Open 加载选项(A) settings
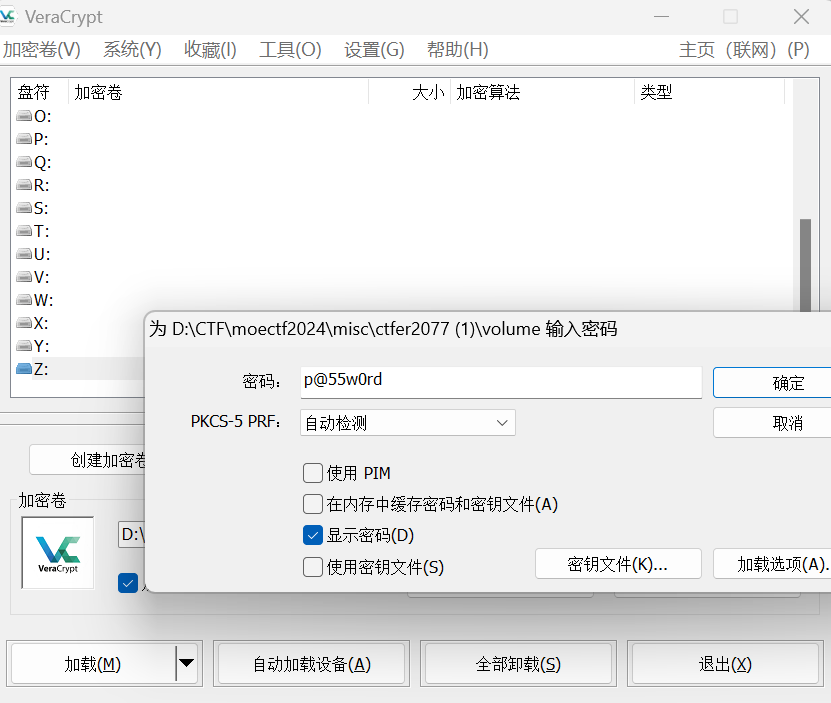 [772, 564]
